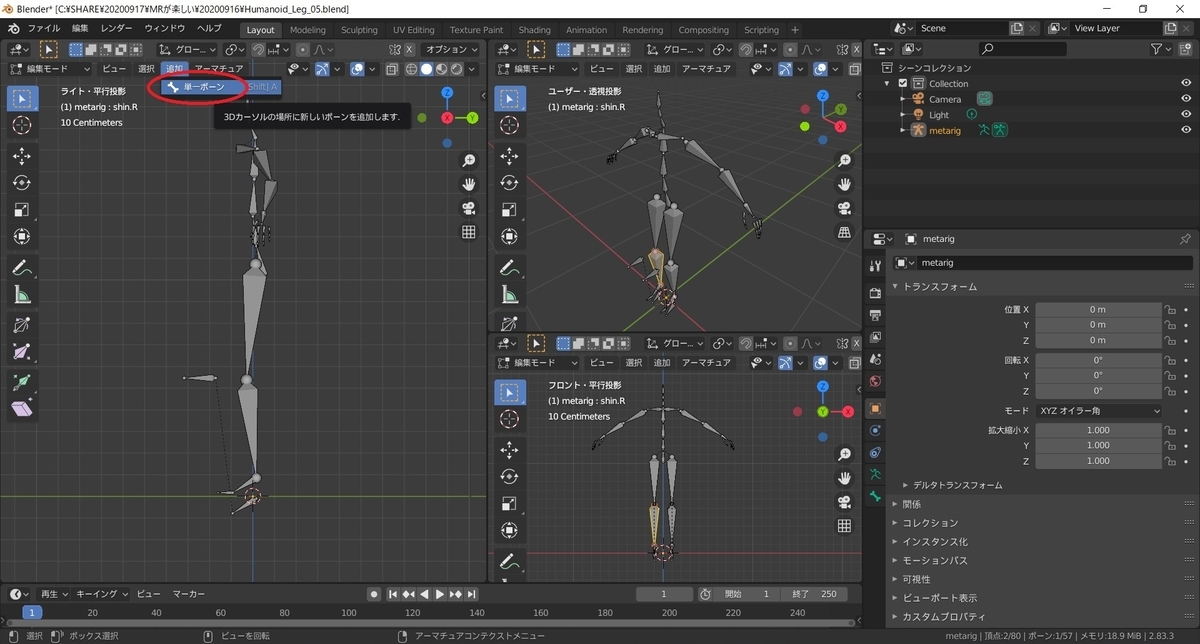Select the Measure tool in left viewport toolbar
Viewport: 1200px width, 644px height.
point(22,295)
